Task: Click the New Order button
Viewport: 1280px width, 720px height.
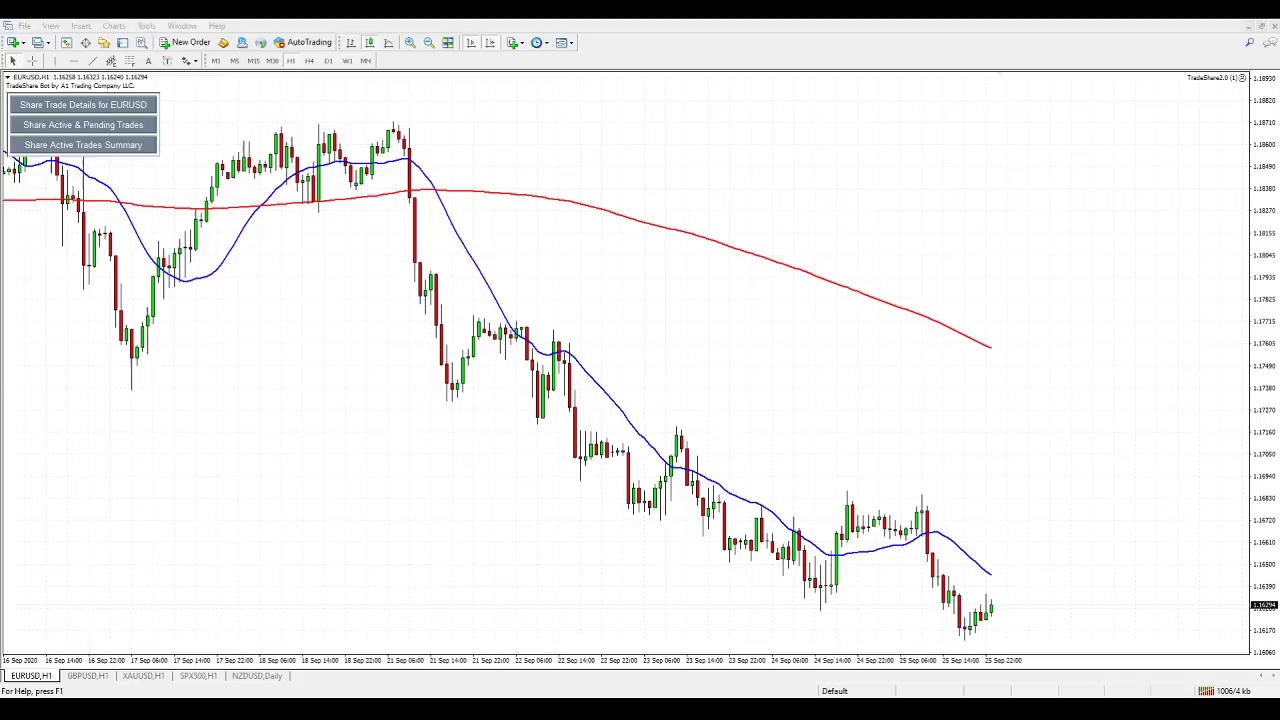Action: pyautogui.click(x=184, y=42)
